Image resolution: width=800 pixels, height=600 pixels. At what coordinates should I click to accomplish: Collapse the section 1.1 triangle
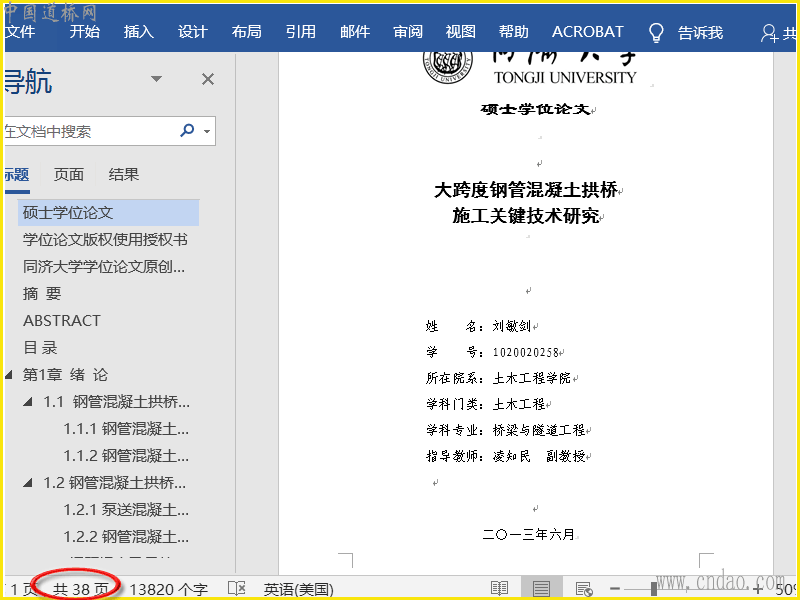pyautogui.click(x=28, y=402)
